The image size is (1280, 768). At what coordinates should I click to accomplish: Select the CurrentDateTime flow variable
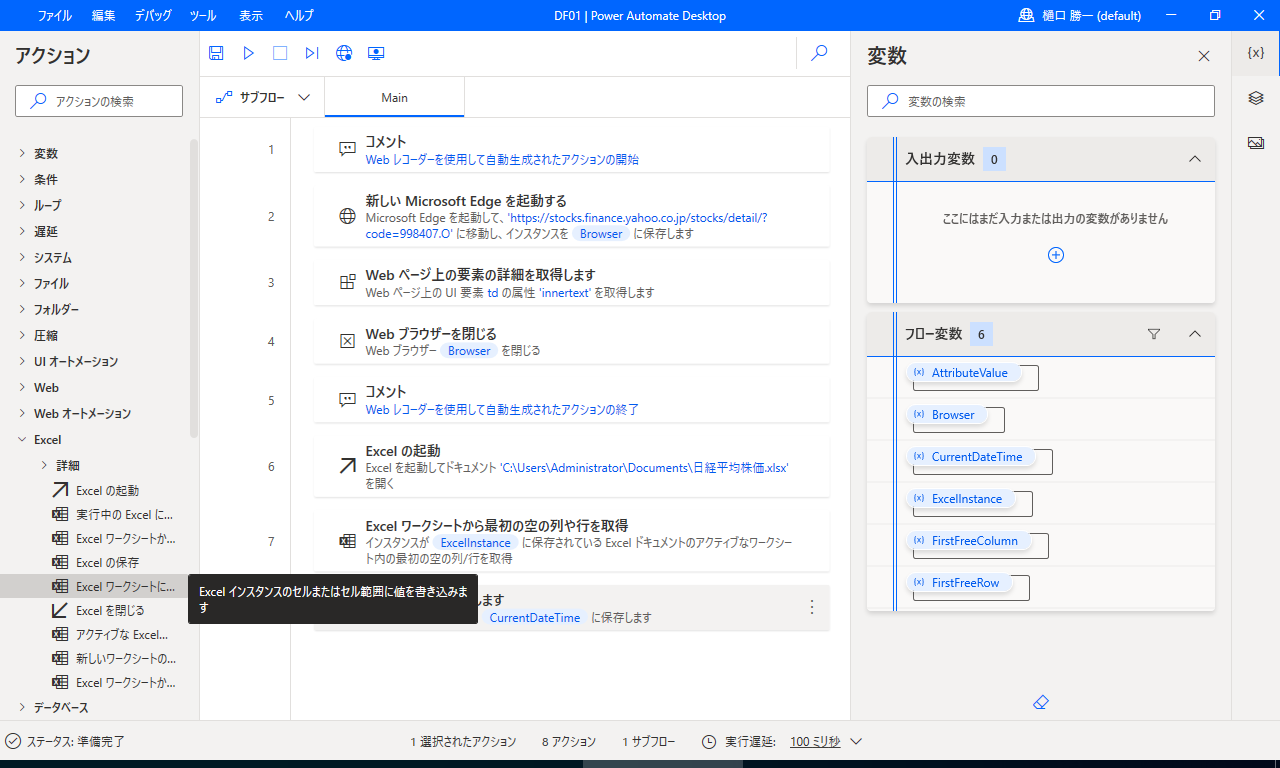click(x=971, y=457)
